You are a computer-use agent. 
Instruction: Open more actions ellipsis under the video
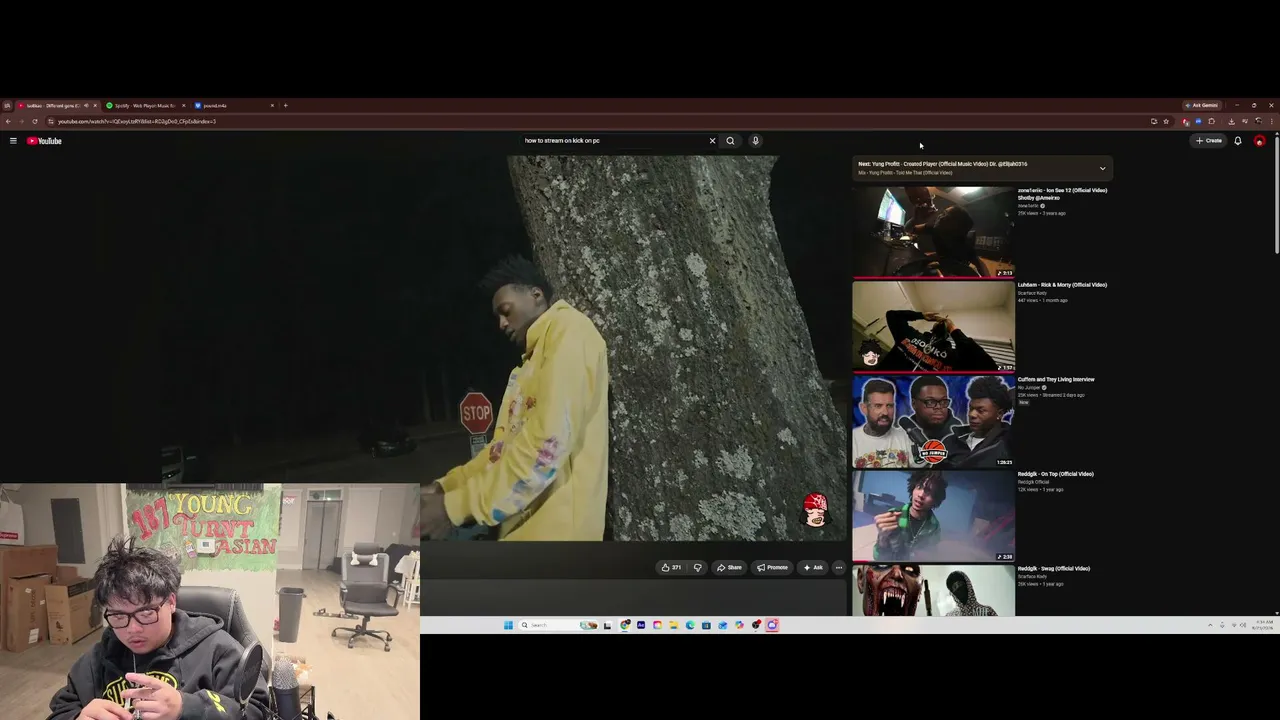coord(839,567)
